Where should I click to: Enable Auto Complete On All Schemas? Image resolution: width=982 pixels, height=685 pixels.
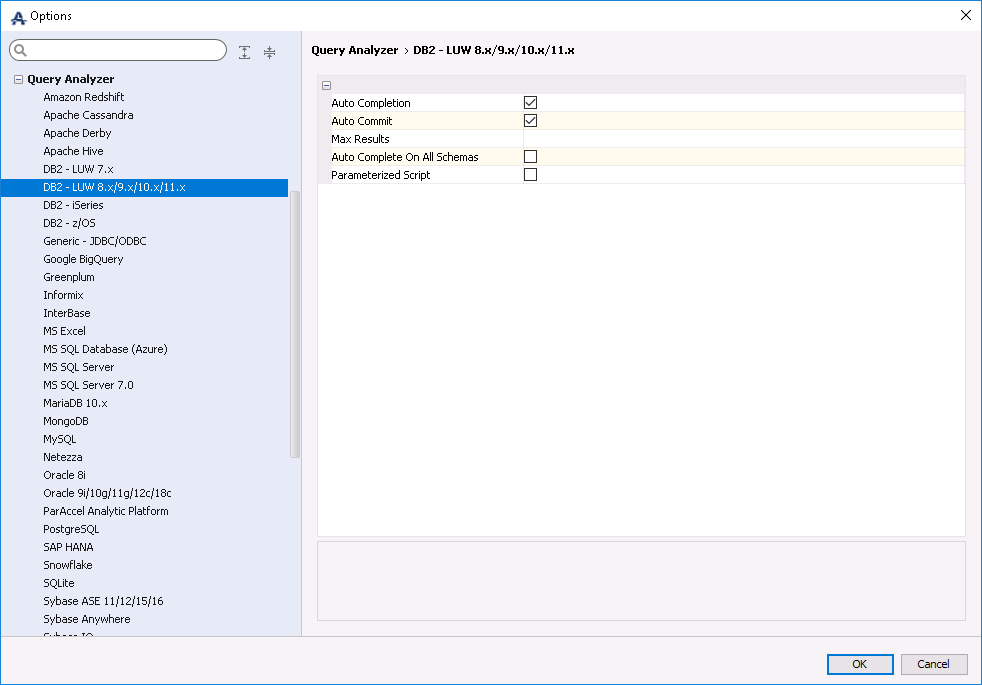tap(531, 157)
